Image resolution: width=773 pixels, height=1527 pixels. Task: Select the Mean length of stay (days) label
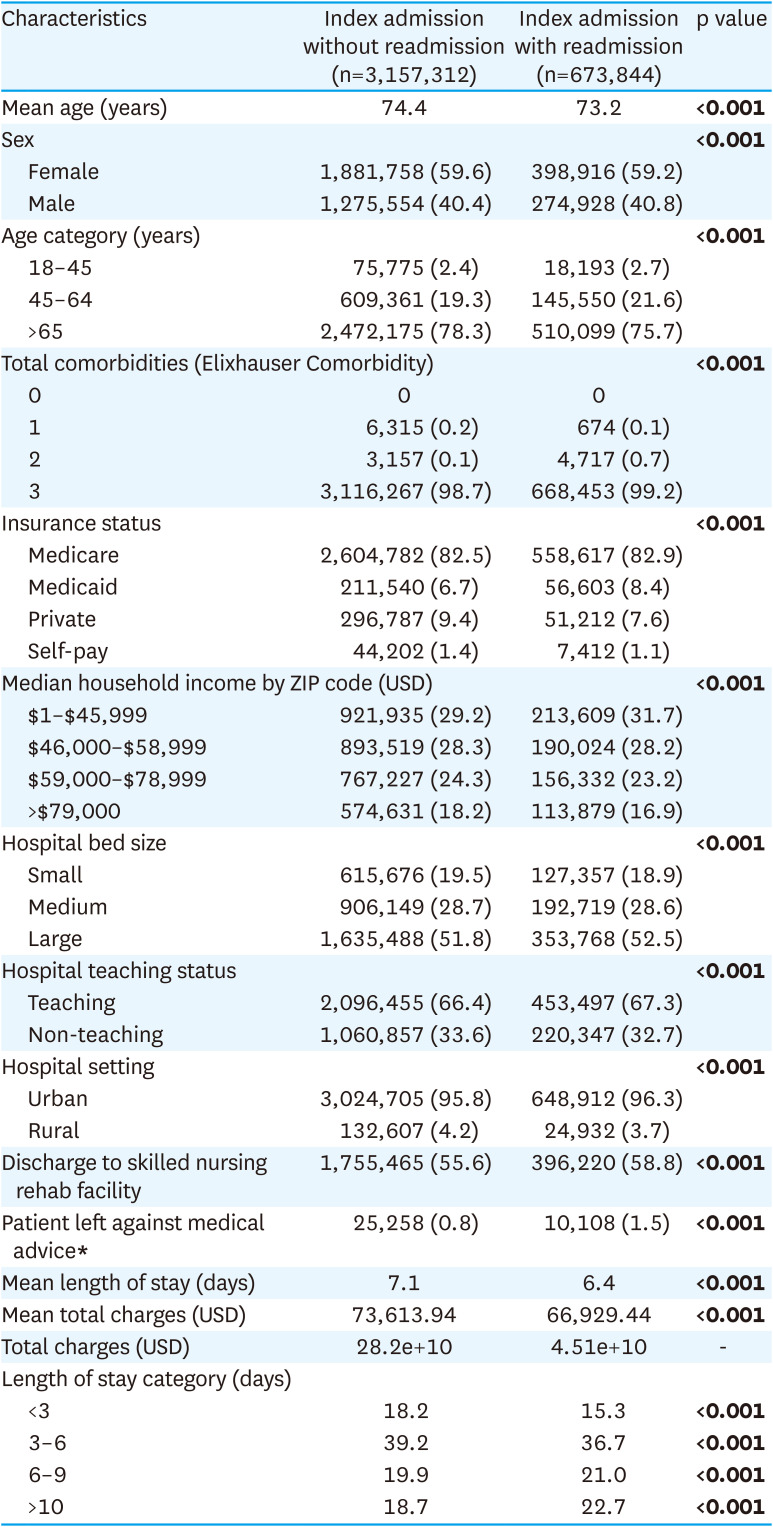128,1283
